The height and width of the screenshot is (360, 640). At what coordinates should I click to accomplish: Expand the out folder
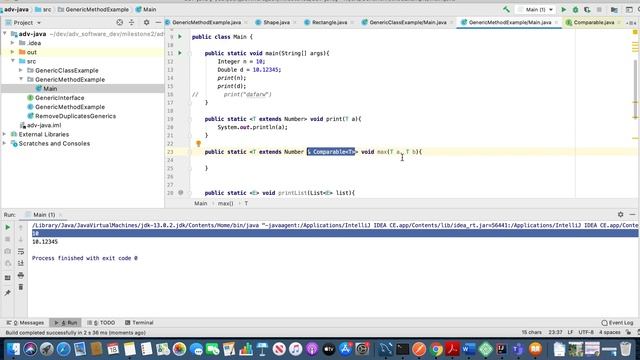(x=13, y=52)
